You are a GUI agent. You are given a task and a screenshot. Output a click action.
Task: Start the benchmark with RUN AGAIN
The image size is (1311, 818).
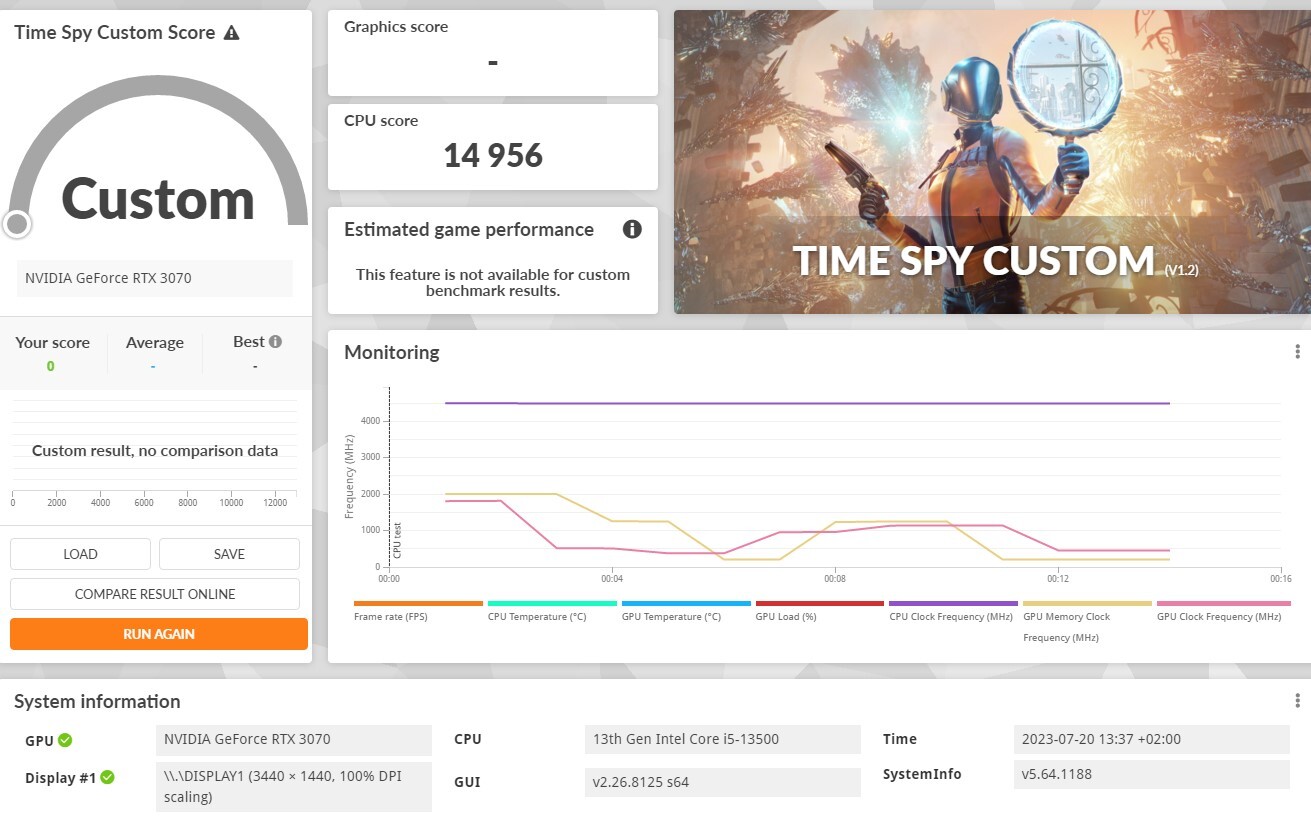(159, 634)
